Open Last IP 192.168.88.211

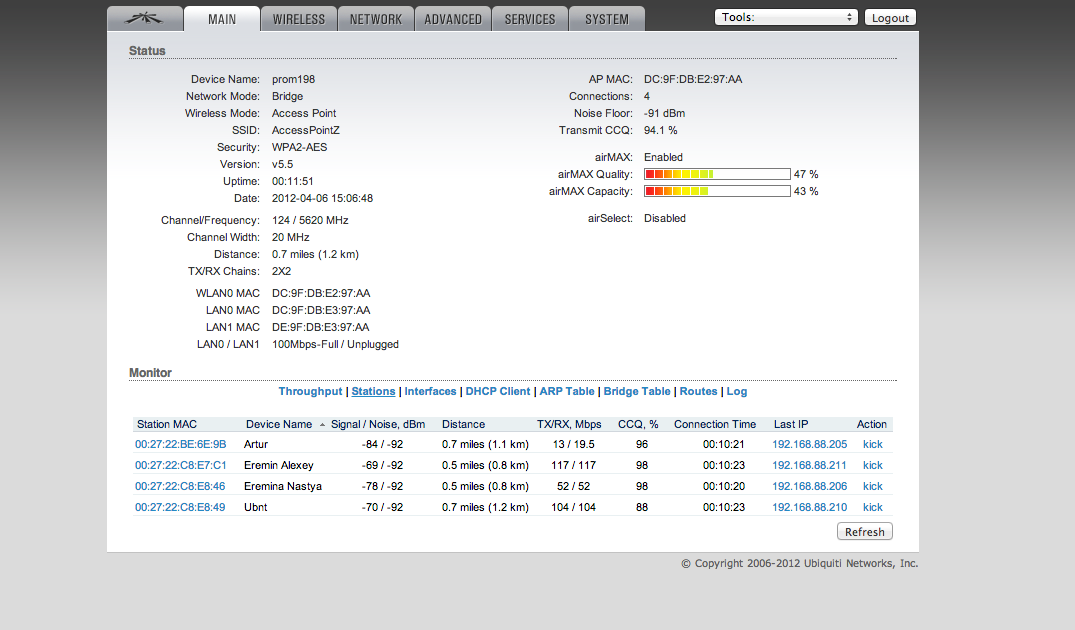tap(809, 465)
